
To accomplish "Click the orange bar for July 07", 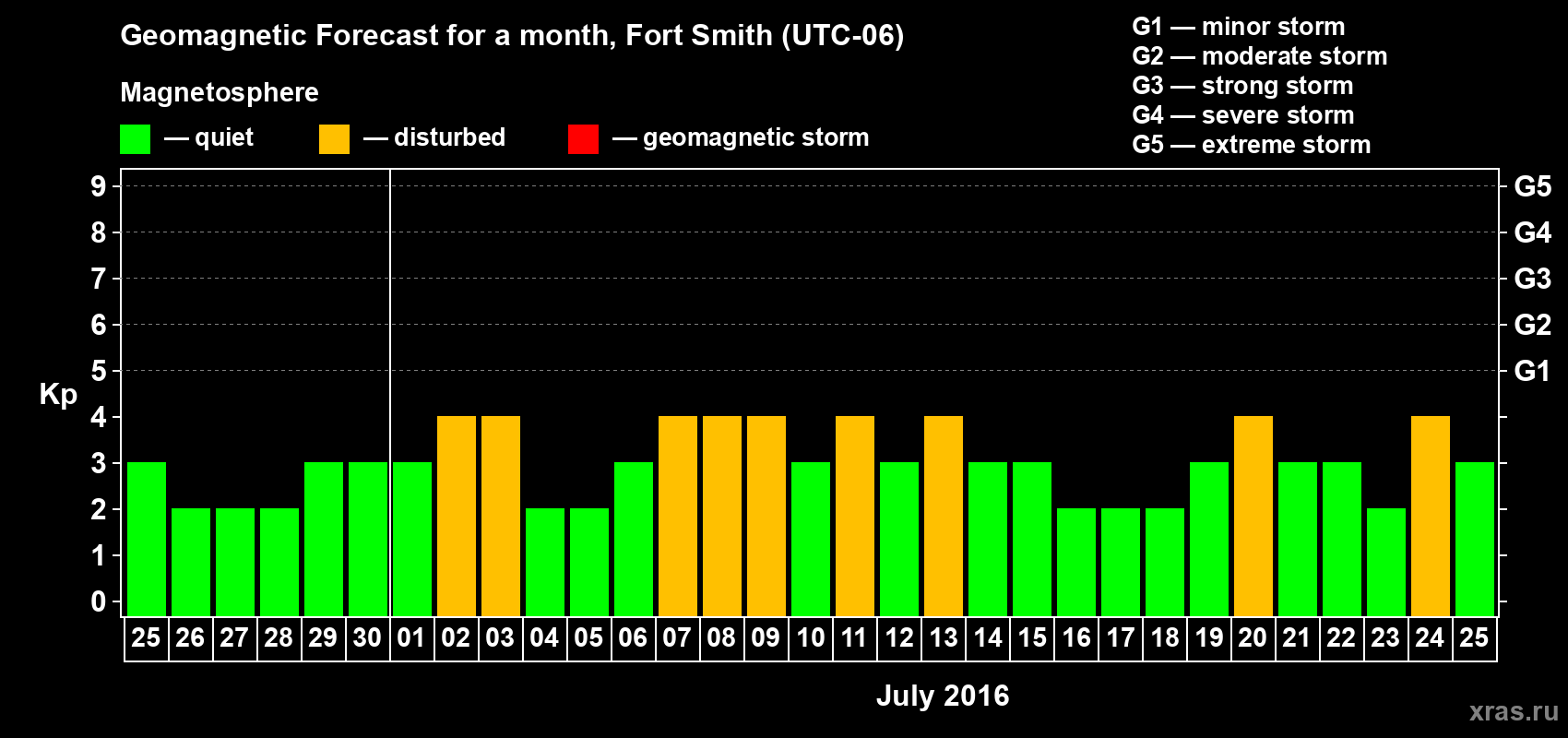I will pos(678,516).
